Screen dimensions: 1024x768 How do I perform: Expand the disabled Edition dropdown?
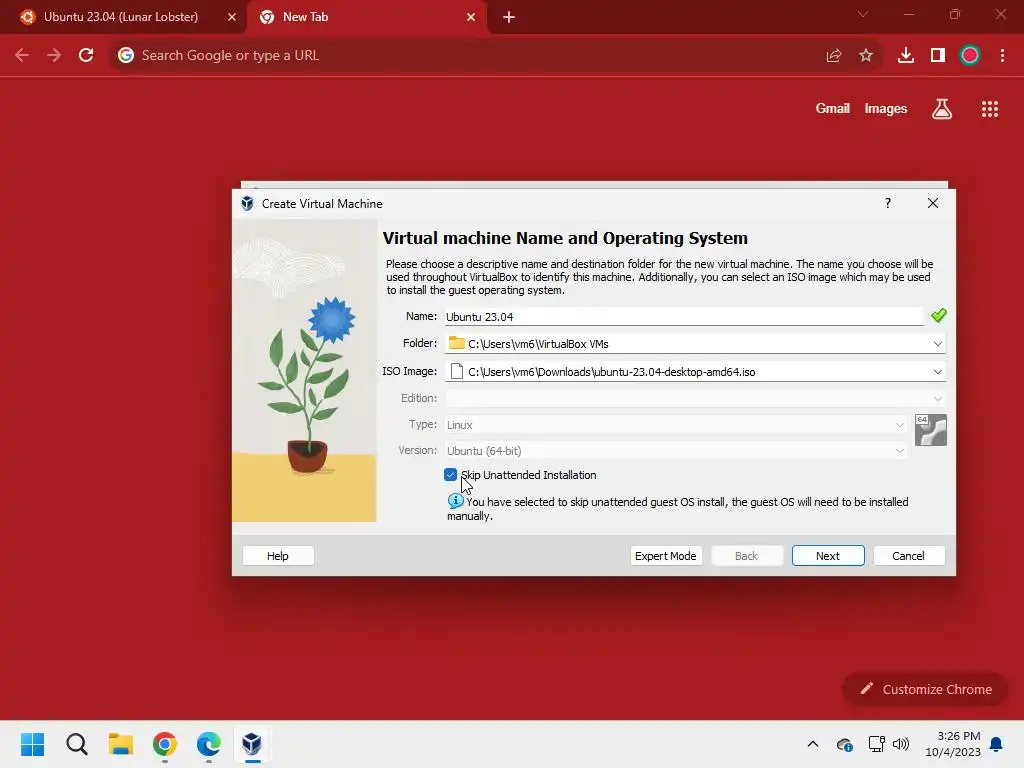(x=937, y=398)
